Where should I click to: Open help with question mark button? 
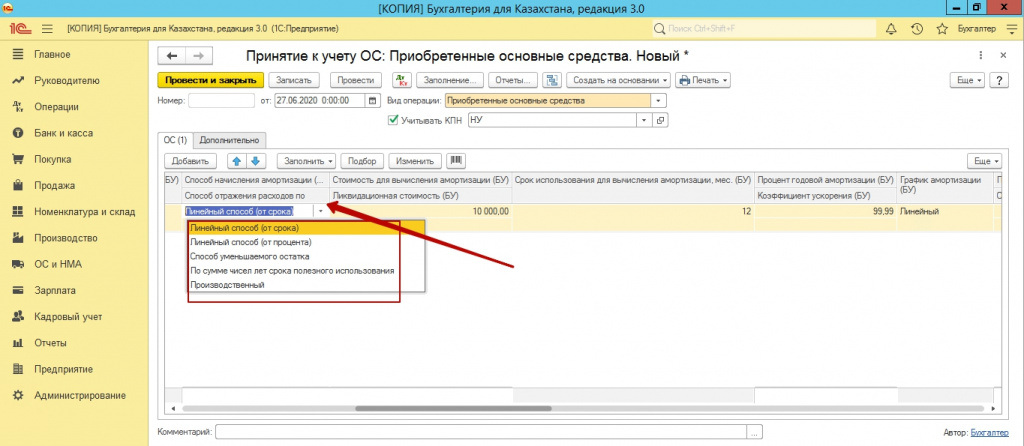click(x=999, y=80)
